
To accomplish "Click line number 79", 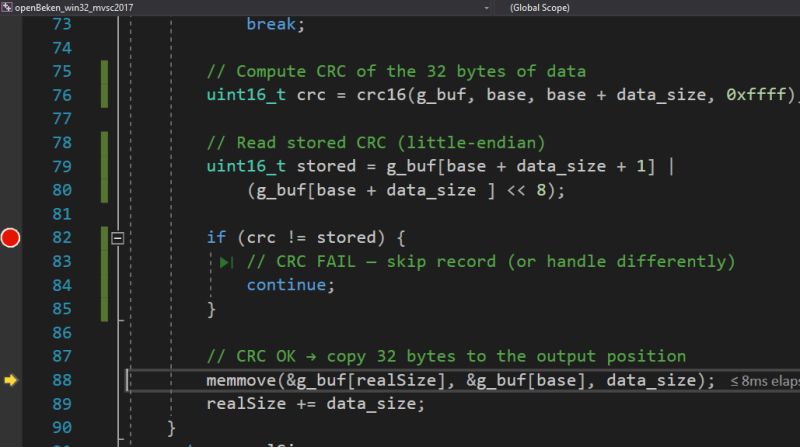I will coord(62,166).
